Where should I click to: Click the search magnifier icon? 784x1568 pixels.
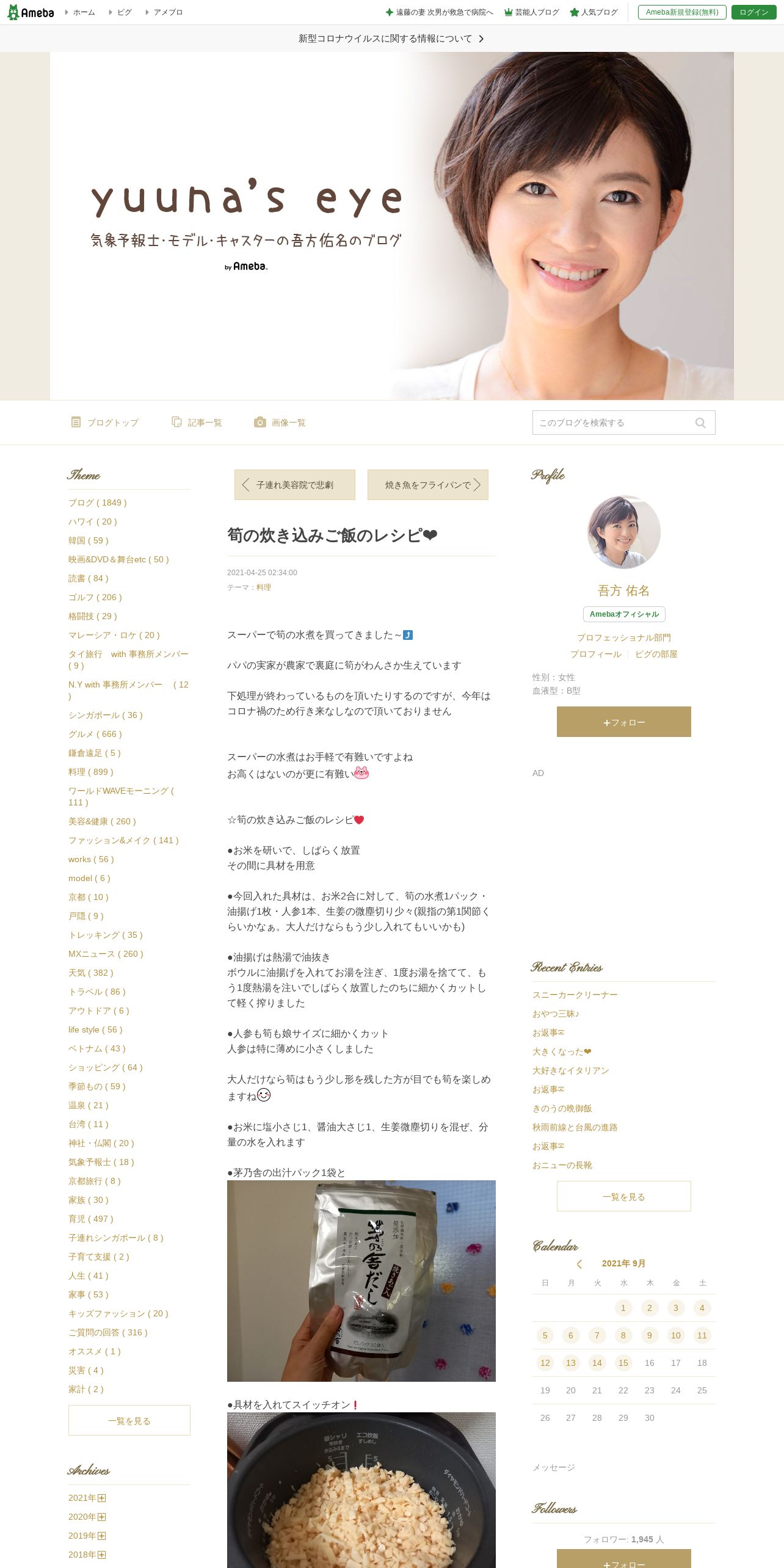click(x=700, y=423)
